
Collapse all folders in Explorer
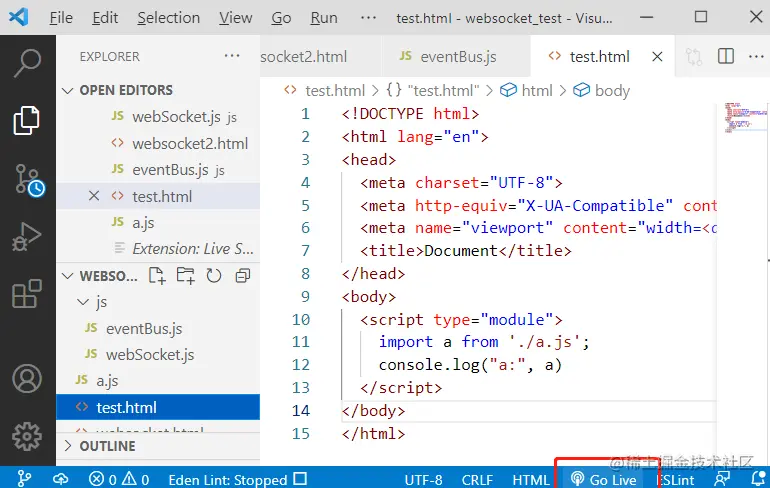point(243,275)
